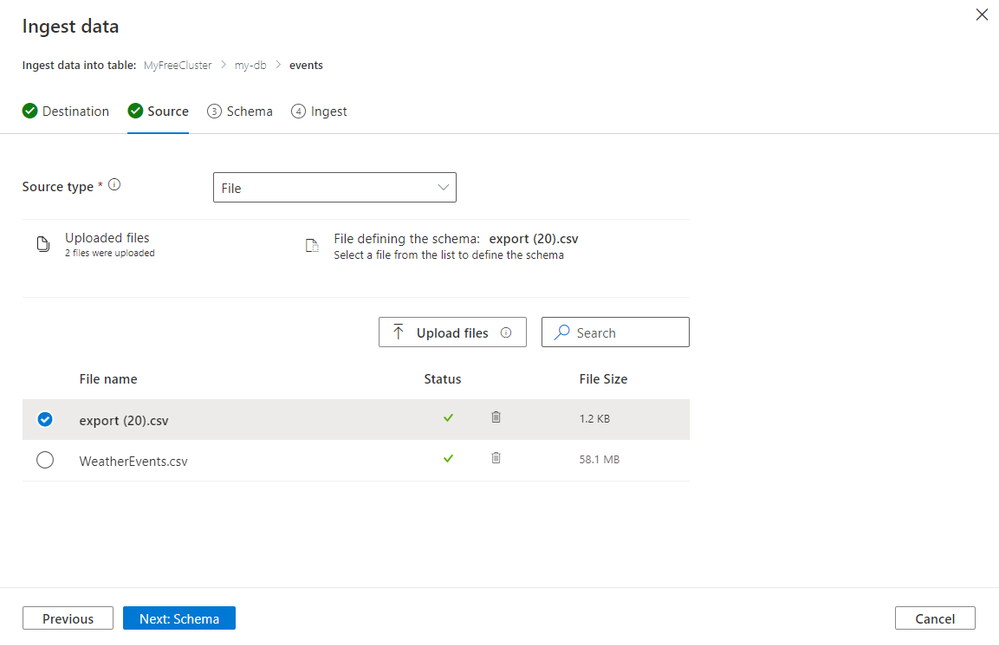Click the magnifier icon in Search box
The width and height of the screenshot is (999, 645).
tap(562, 332)
